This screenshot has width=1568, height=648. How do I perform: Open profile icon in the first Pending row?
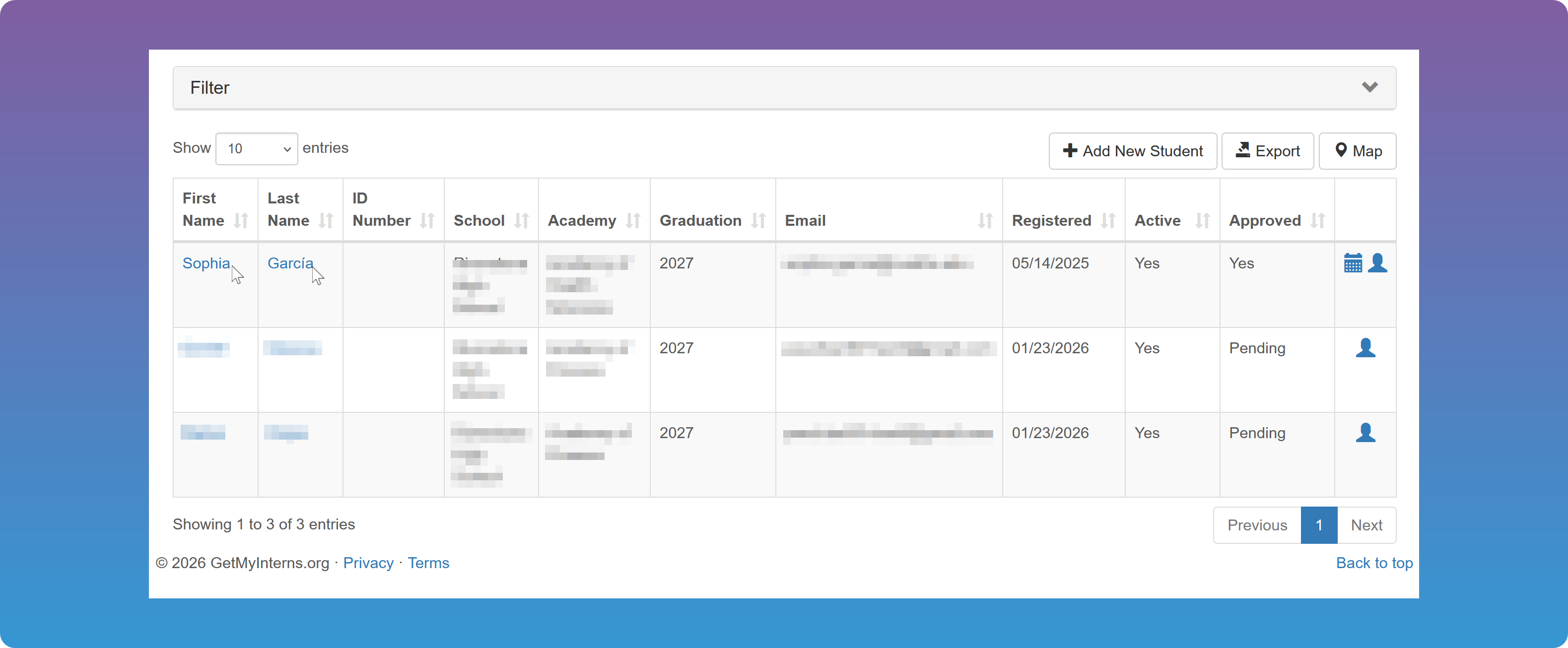[1365, 348]
